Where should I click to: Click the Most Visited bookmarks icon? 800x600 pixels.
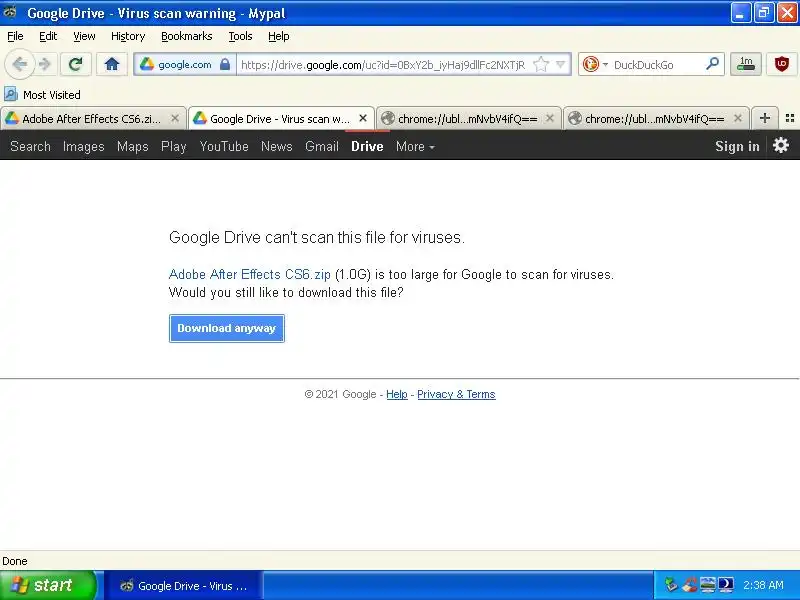(x=11, y=94)
